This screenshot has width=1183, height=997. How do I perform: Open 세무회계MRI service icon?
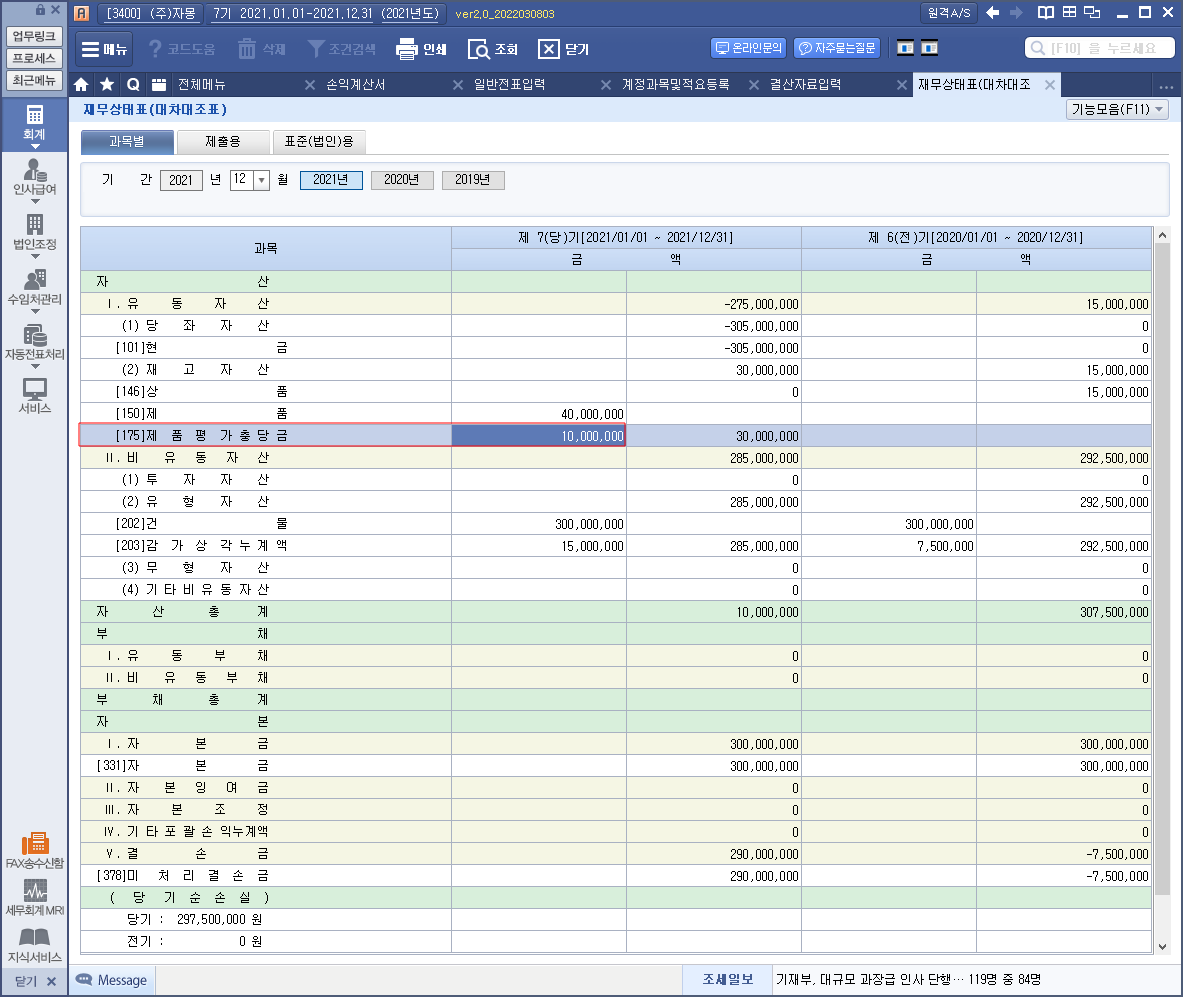point(35,897)
